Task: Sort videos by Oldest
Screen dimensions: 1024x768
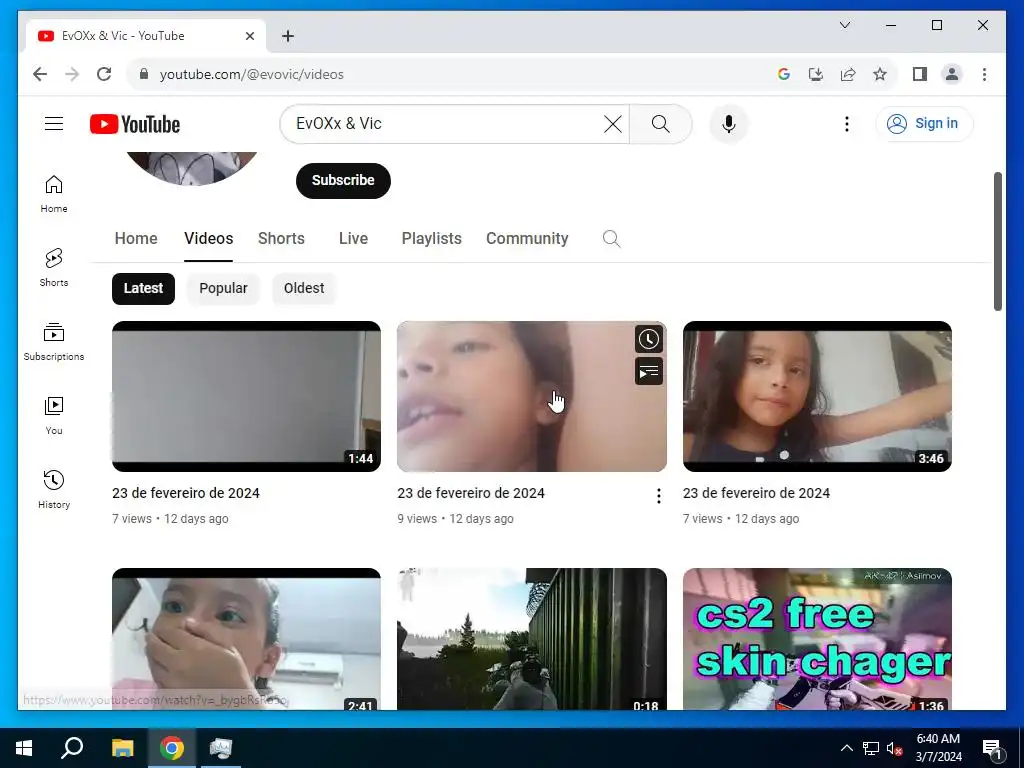Action: point(304,288)
